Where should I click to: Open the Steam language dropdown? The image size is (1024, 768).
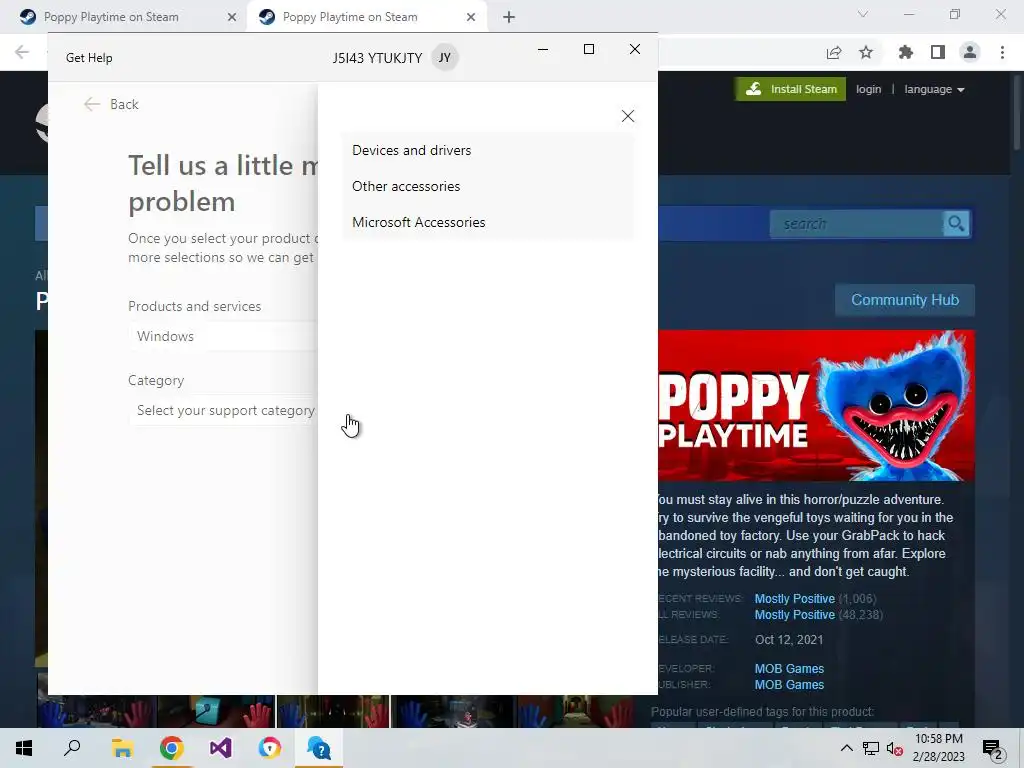point(935,89)
